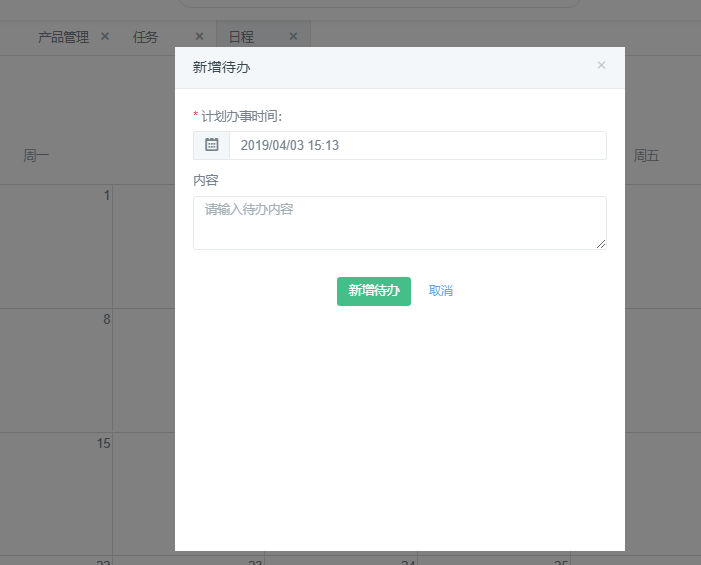Focus the 请输入待办内容 text area
Screen dimensions: 701x565
point(399,222)
